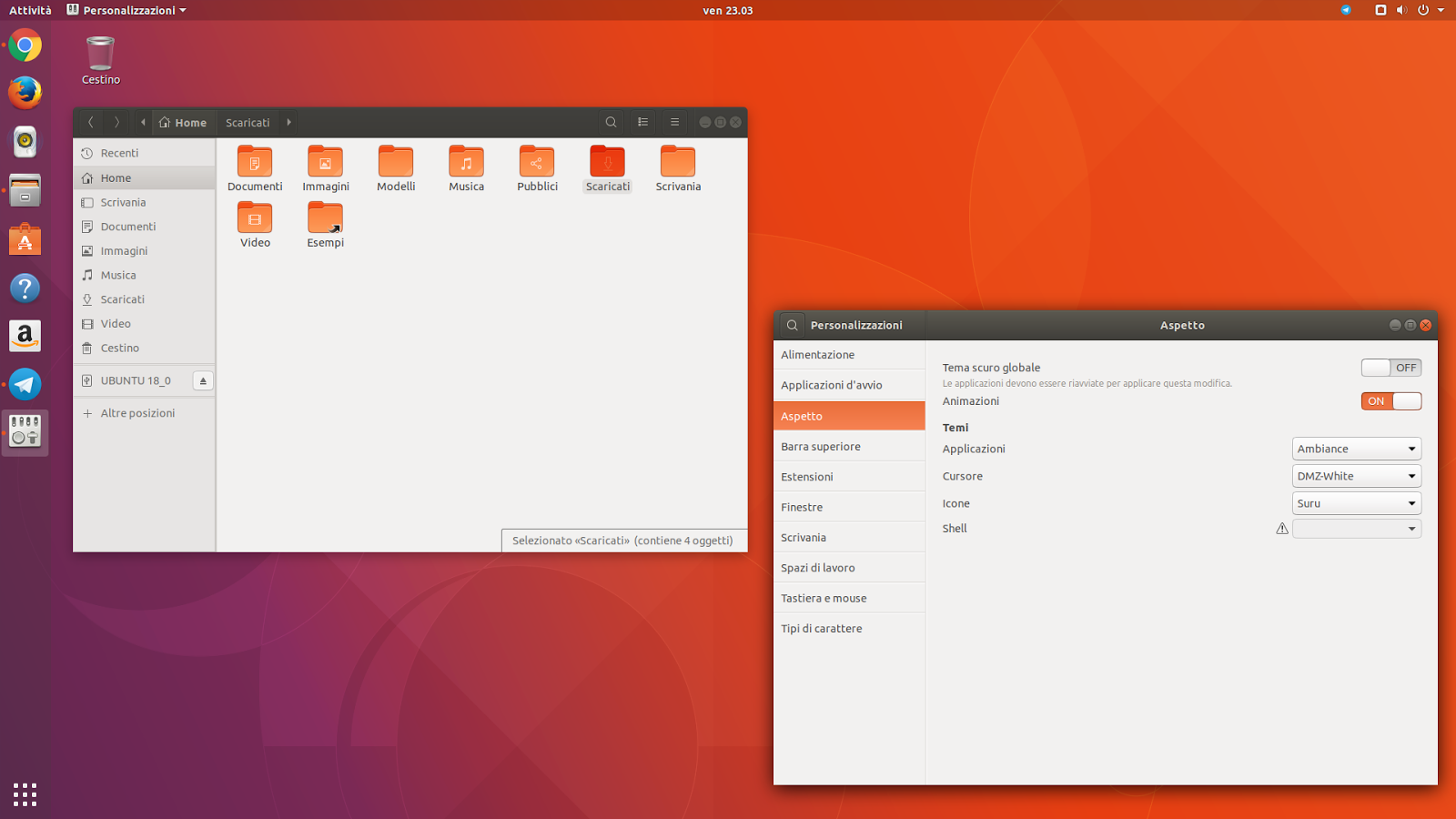Click the path bar left scroll arrow
Image resolution: width=1456 pixels, height=819 pixels.
pos(143,122)
